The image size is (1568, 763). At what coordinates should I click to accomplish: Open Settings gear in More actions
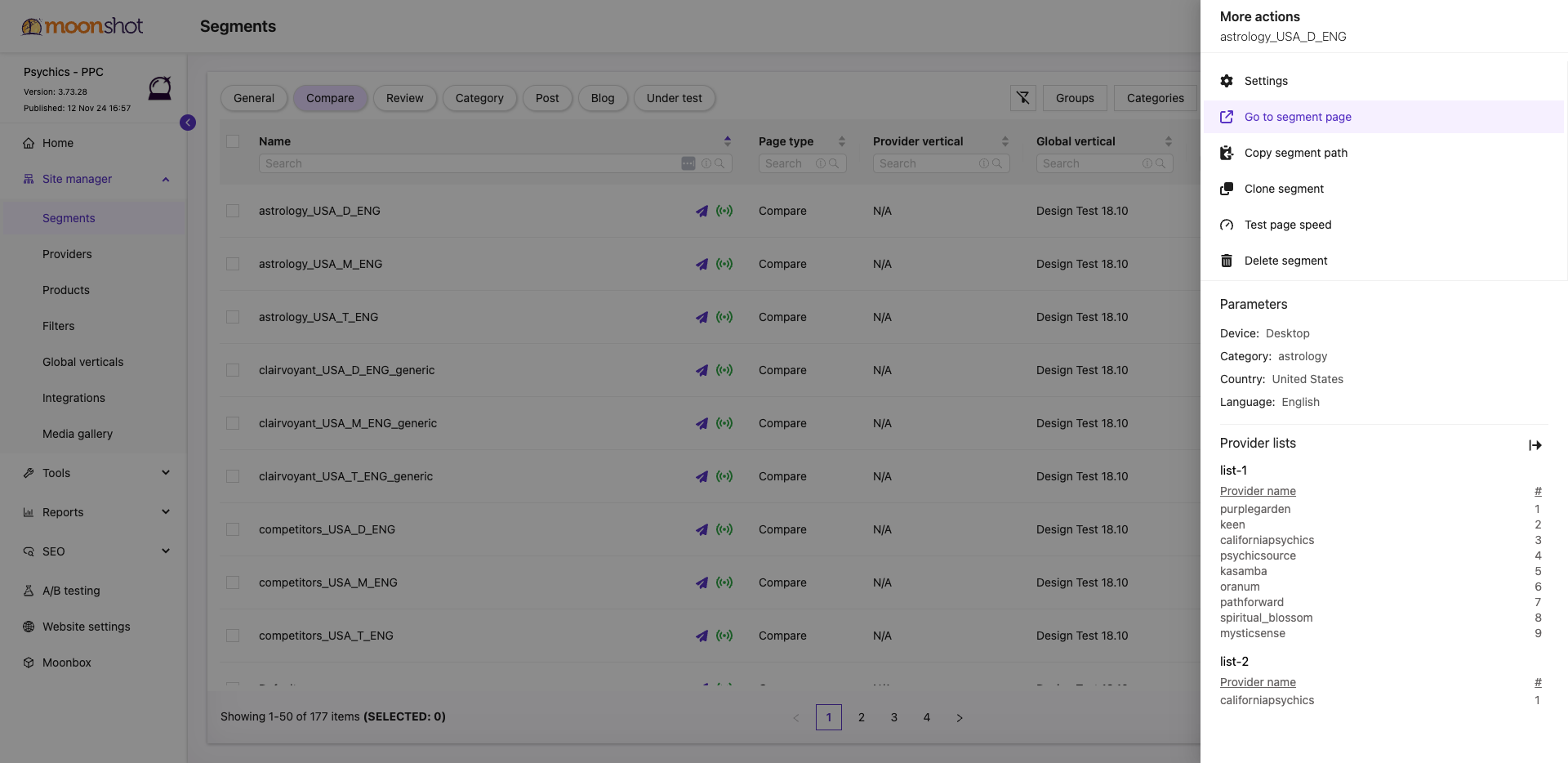click(1227, 81)
